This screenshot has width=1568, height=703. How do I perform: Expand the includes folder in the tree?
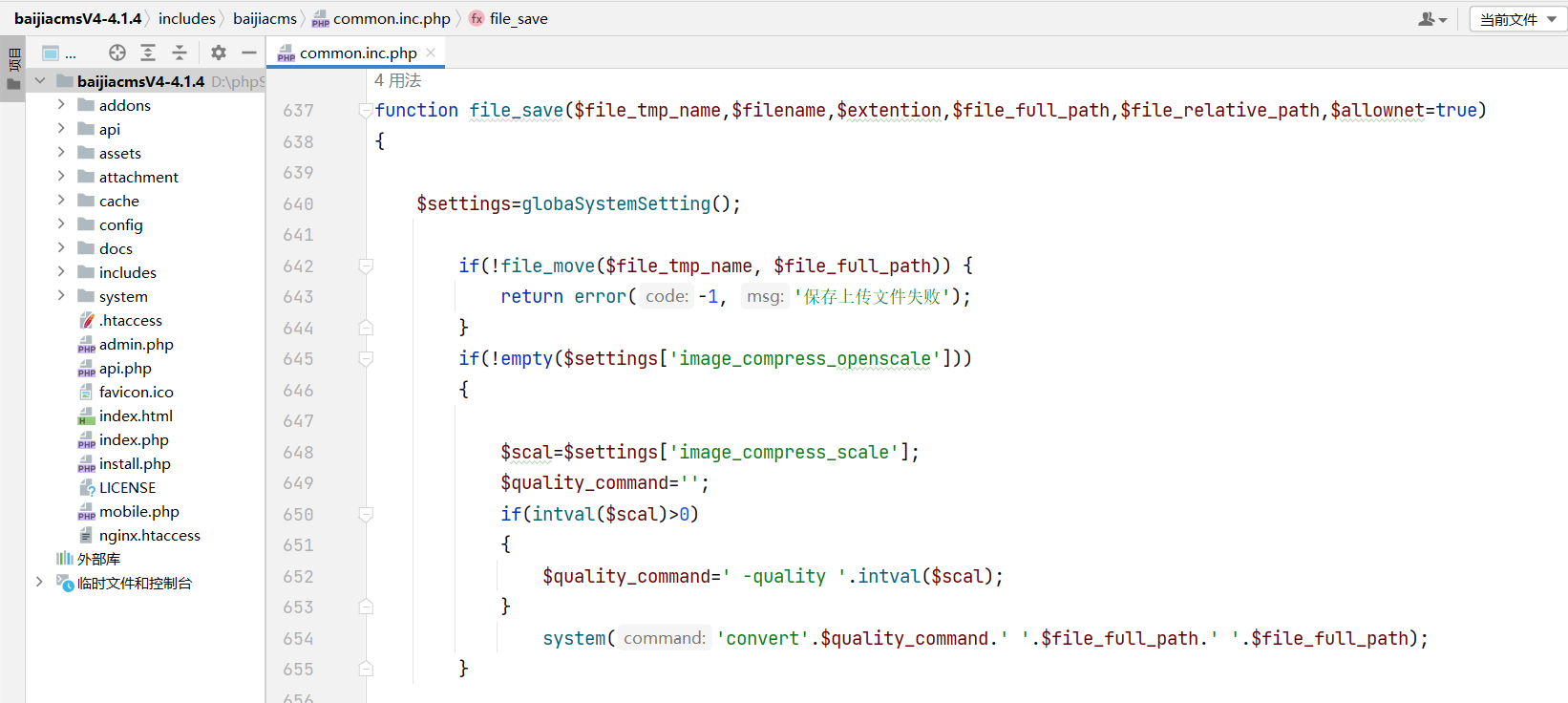[x=61, y=271]
